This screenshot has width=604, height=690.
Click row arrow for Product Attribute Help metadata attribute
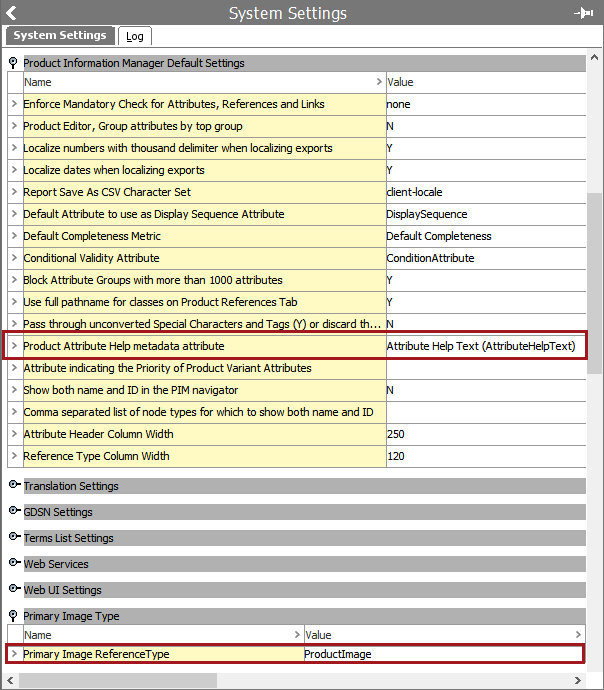point(15,346)
